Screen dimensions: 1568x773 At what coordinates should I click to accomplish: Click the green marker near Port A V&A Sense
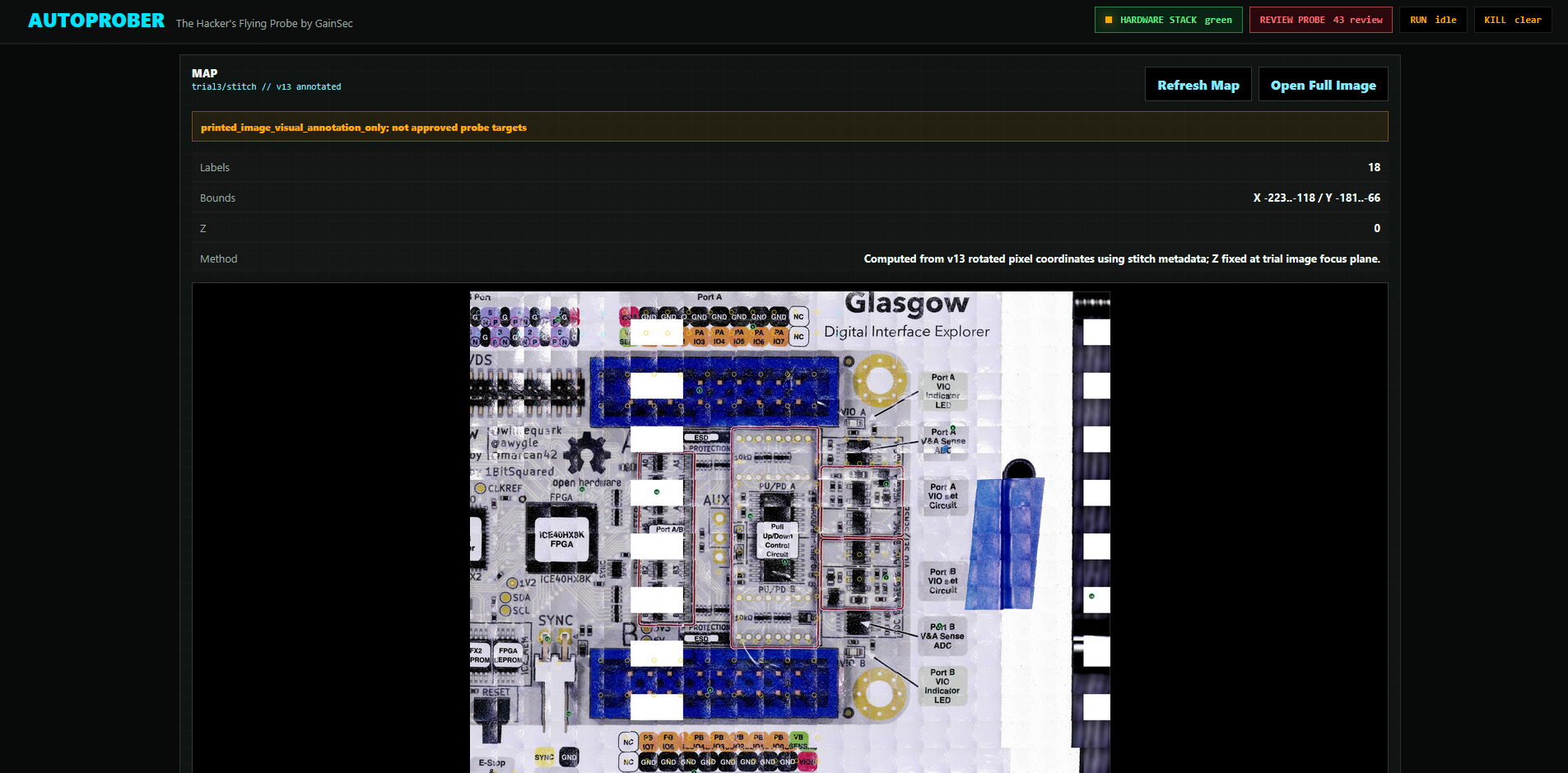coord(952,429)
